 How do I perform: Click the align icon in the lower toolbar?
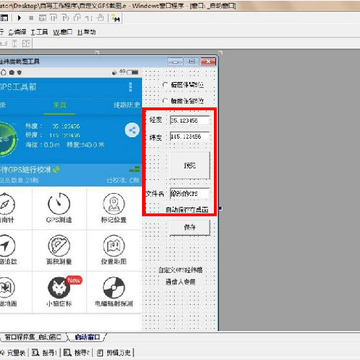coord(15,43)
